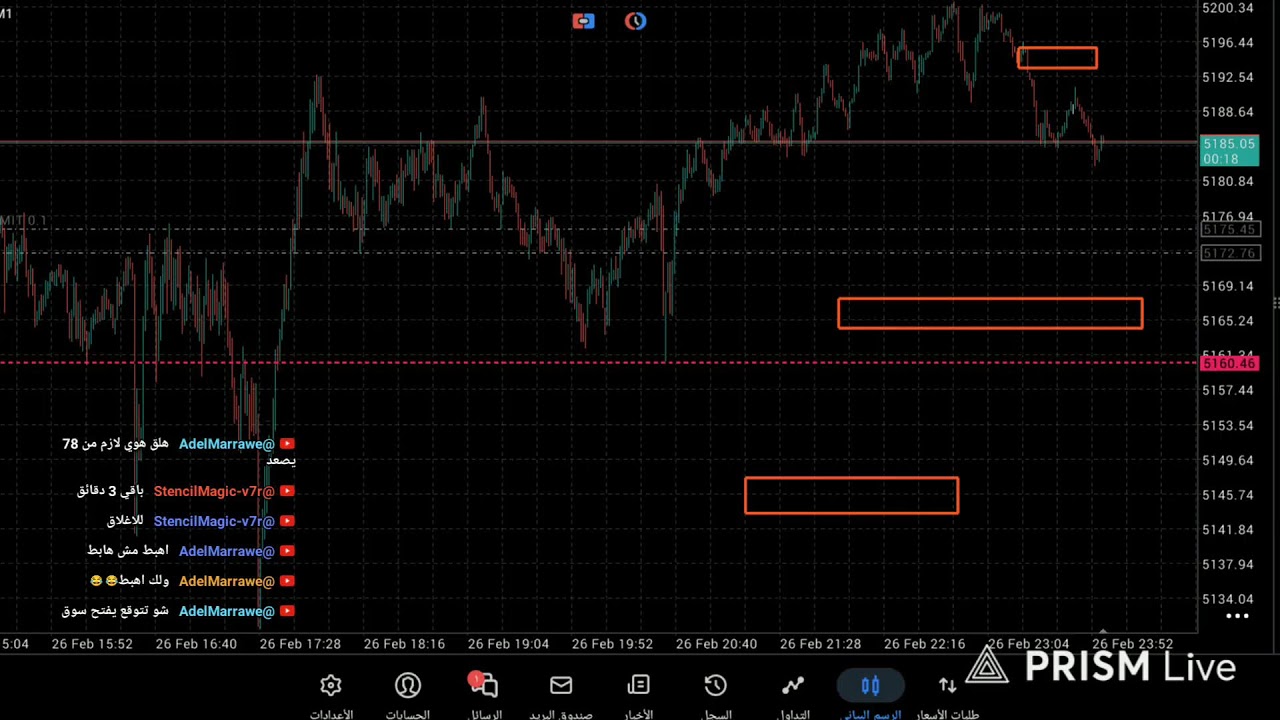
Task: Click price axis value 5188.64
Action: tap(1228, 112)
